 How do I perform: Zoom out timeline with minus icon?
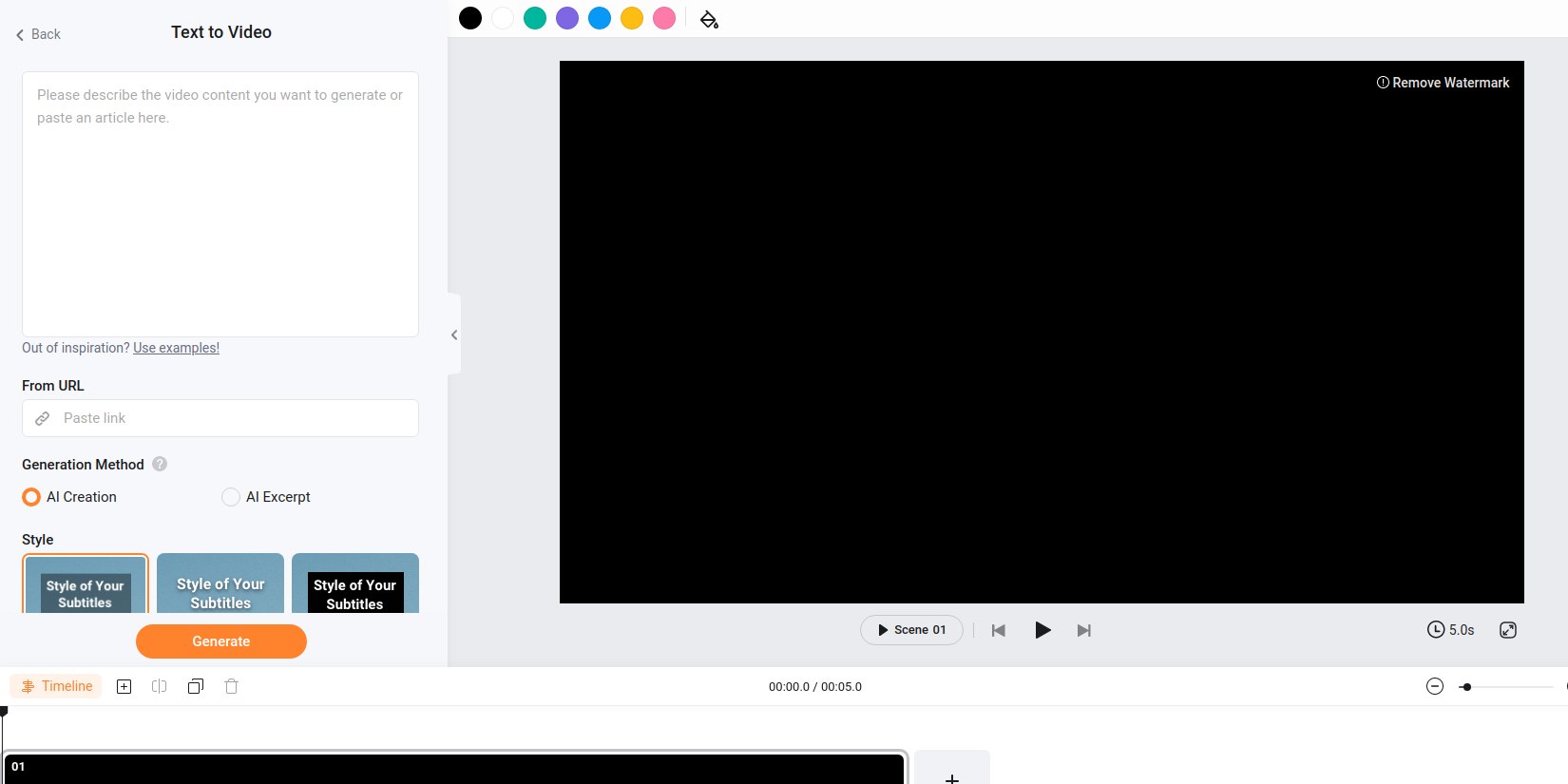[1435, 686]
